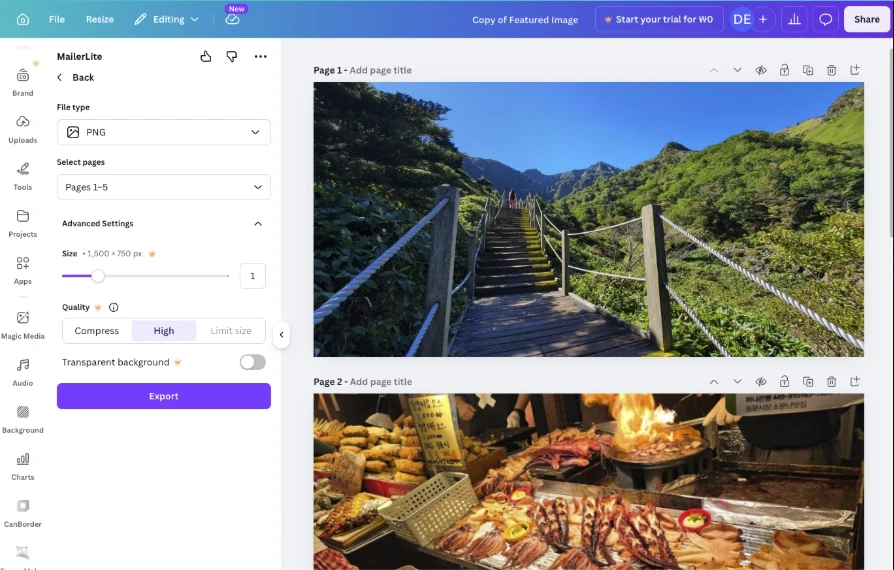Open the Projects sidebar panel

[x=23, y=224]
